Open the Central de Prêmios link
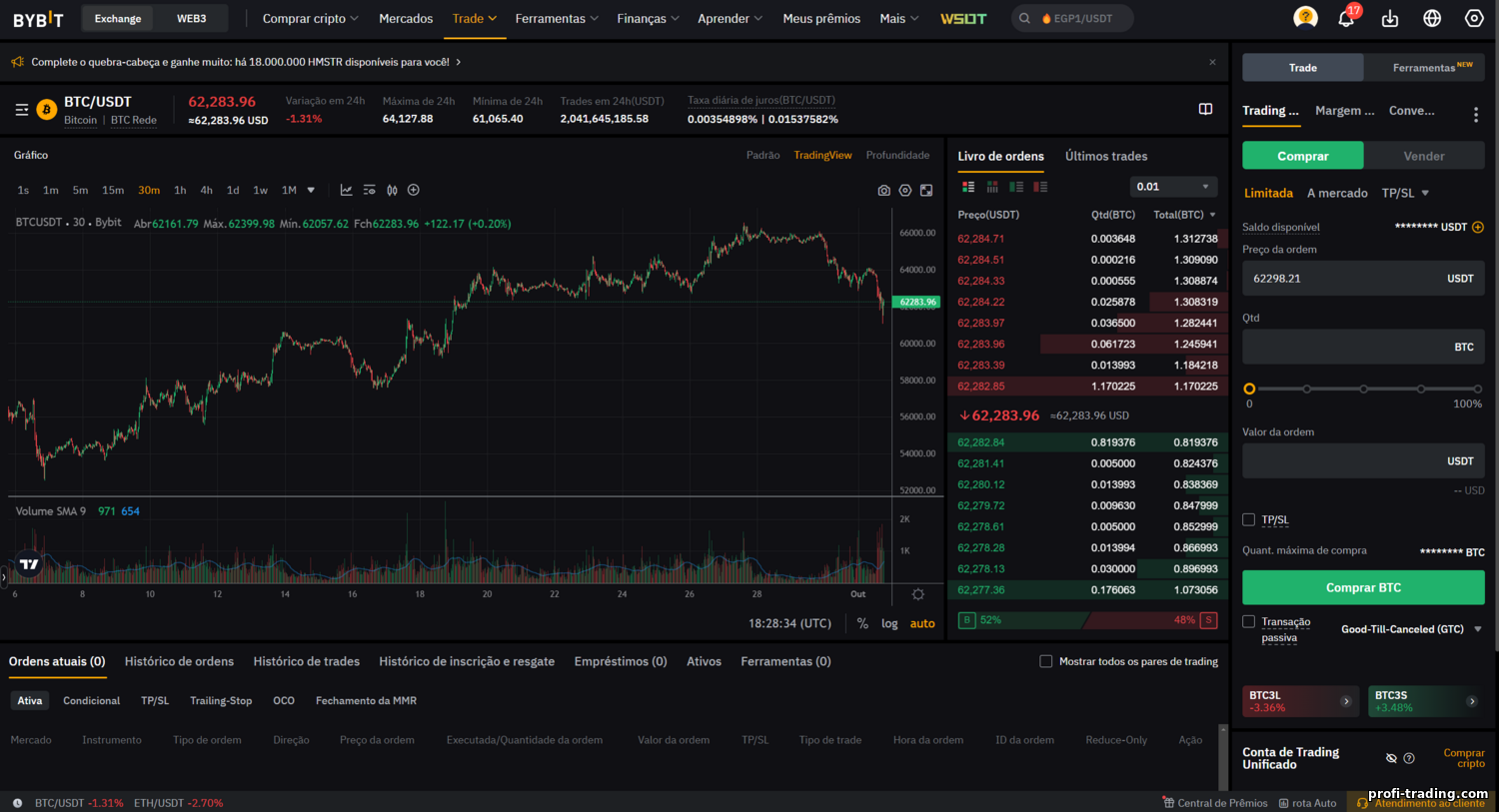The image size is (1499, 812). click(1215, 803)
